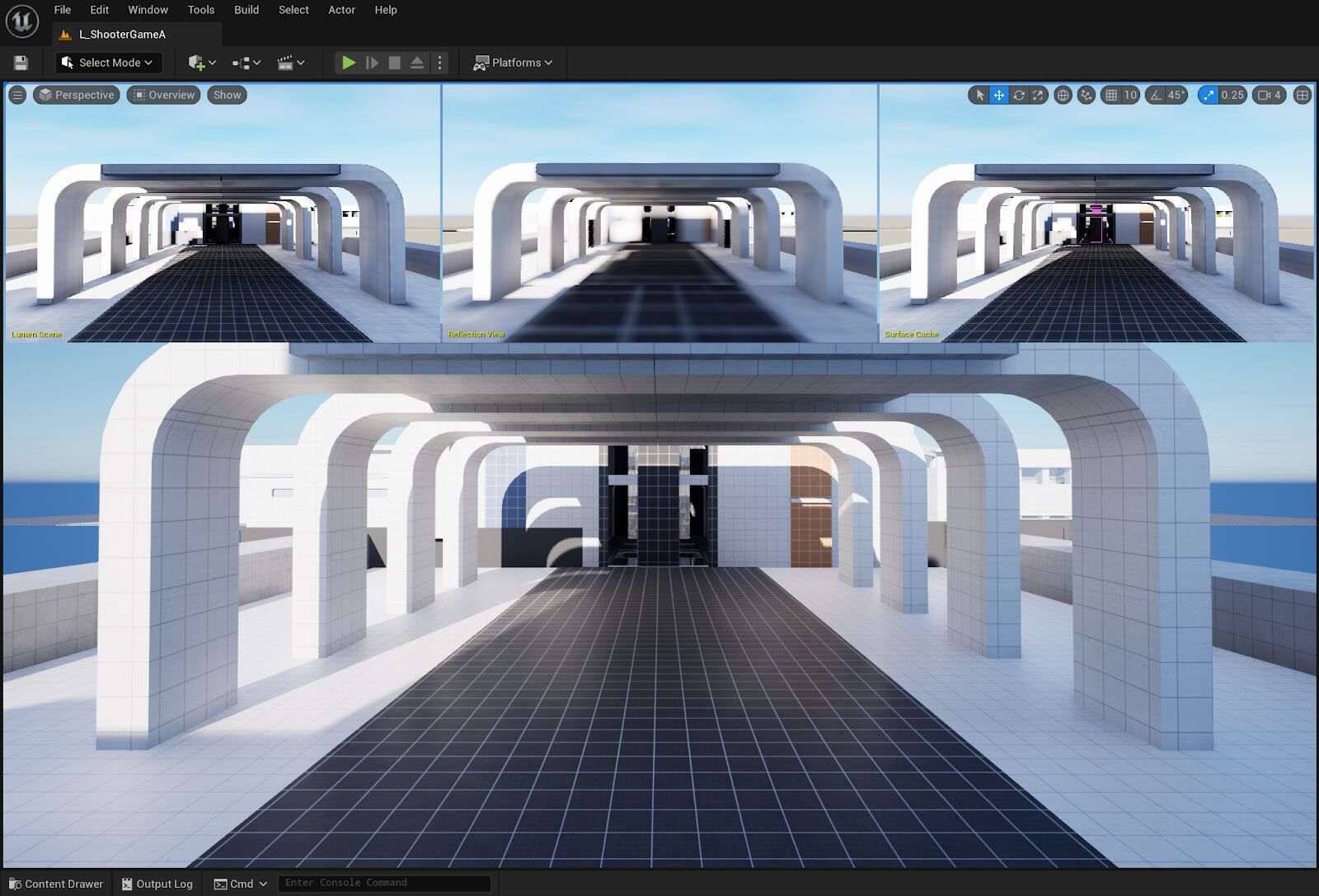Viewport: 1319px width, 896px height.
Task: Open the Build menu
Action: (246, 10)
